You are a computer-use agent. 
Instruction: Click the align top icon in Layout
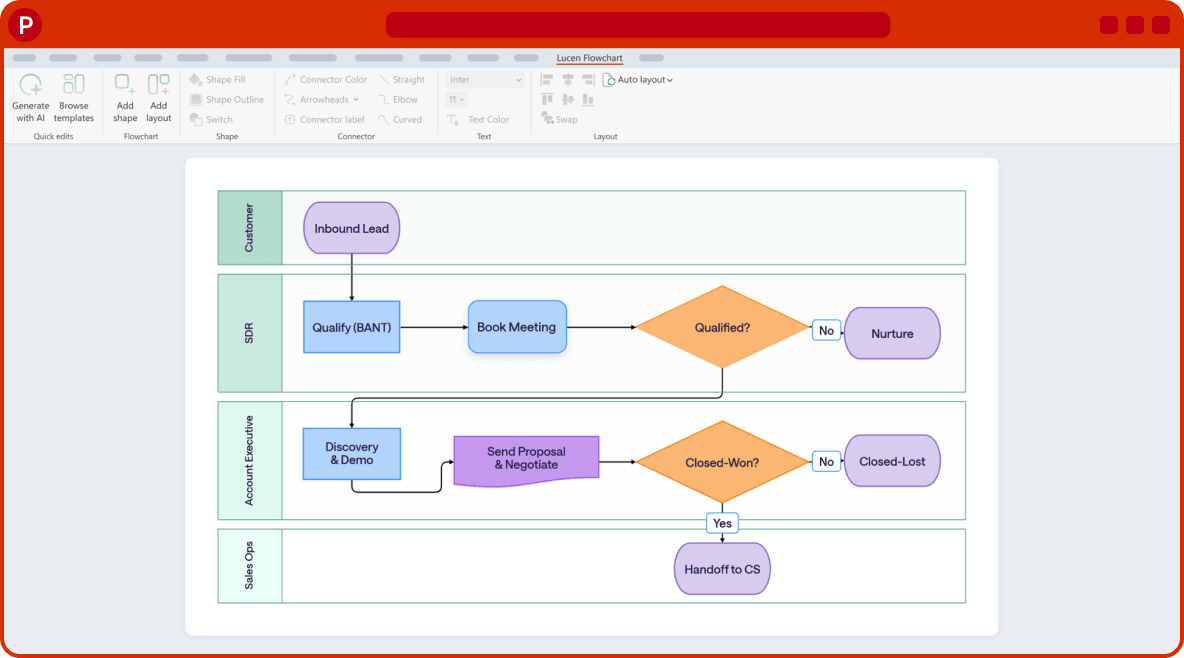[547, 99]
